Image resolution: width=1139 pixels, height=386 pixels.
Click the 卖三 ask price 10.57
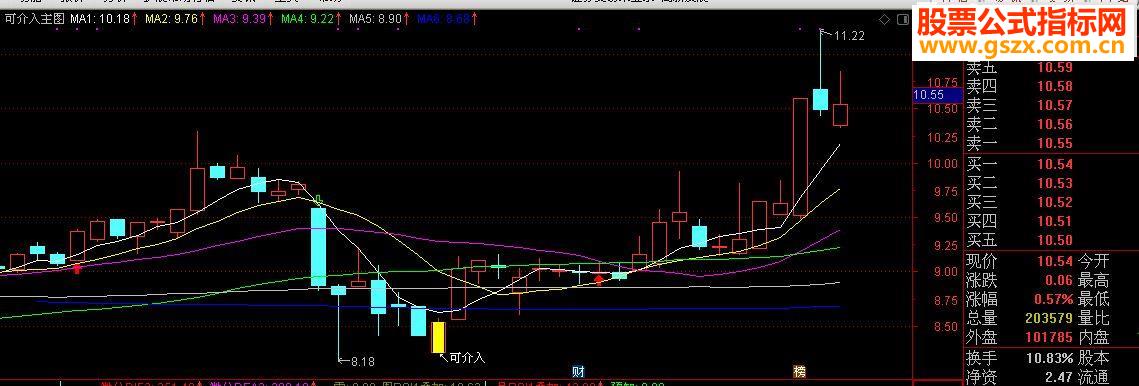click(x=1055, y=105)
